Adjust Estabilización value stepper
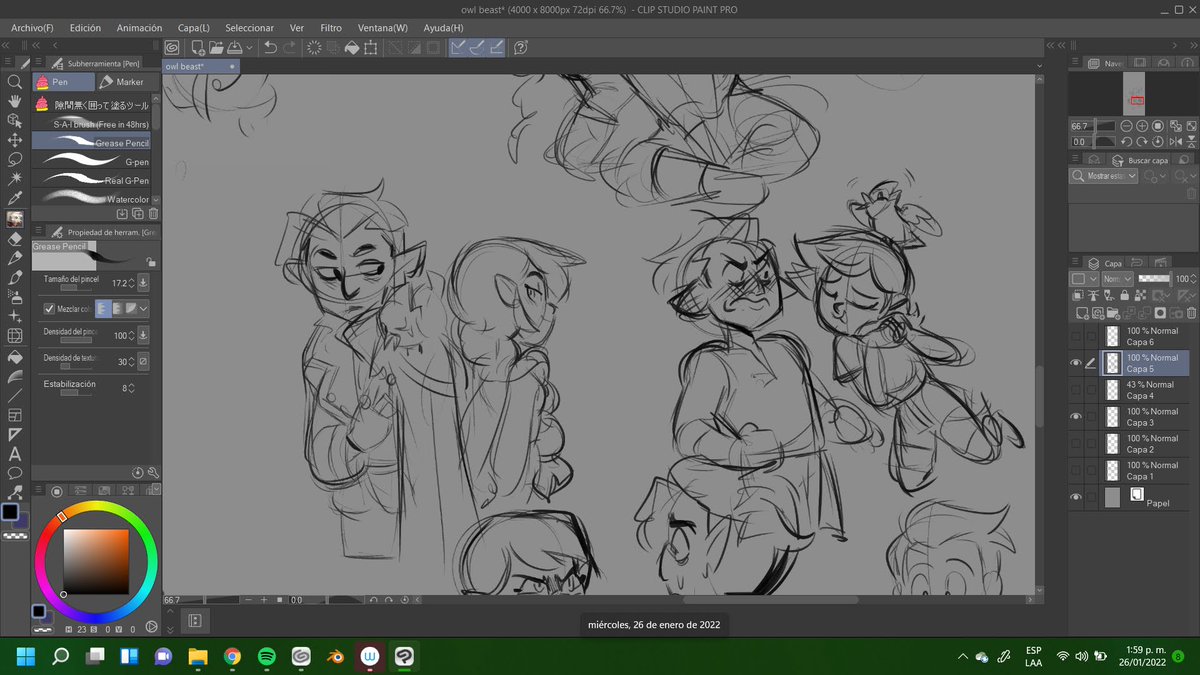Viewport: 1200px width, 675px height. [x=132, y=387]
